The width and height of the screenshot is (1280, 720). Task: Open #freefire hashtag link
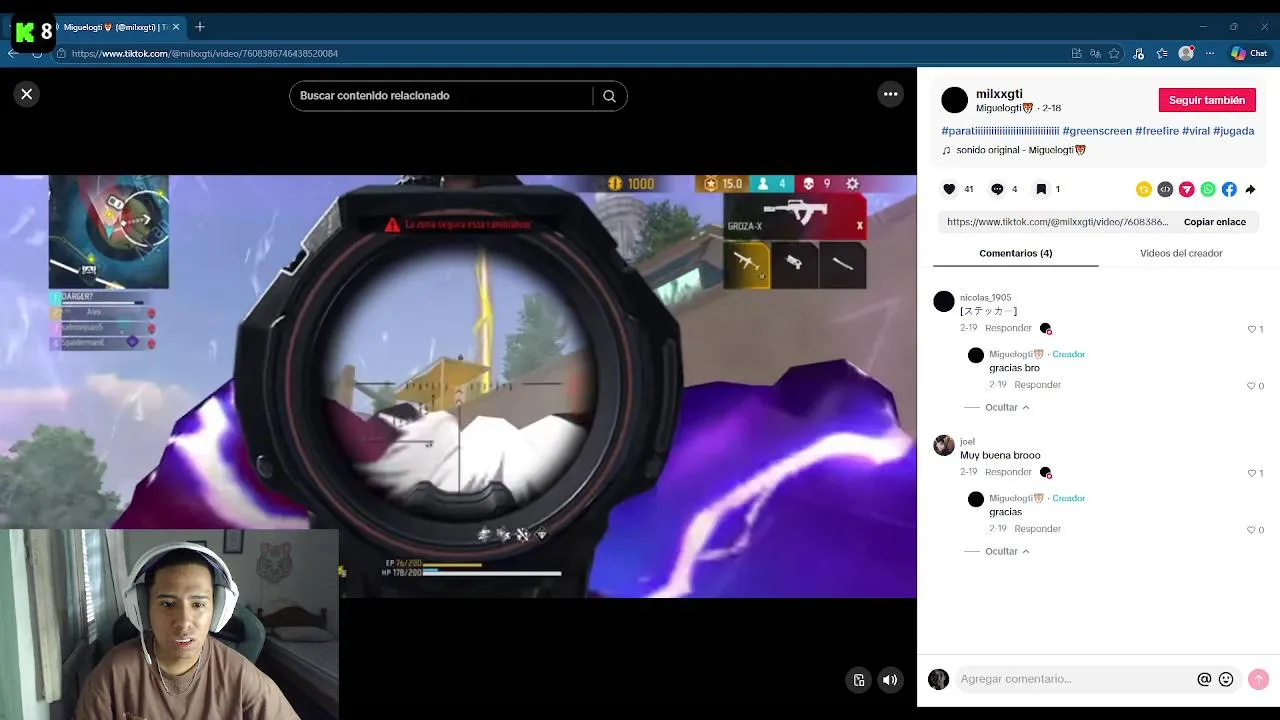click(1157, 131)
